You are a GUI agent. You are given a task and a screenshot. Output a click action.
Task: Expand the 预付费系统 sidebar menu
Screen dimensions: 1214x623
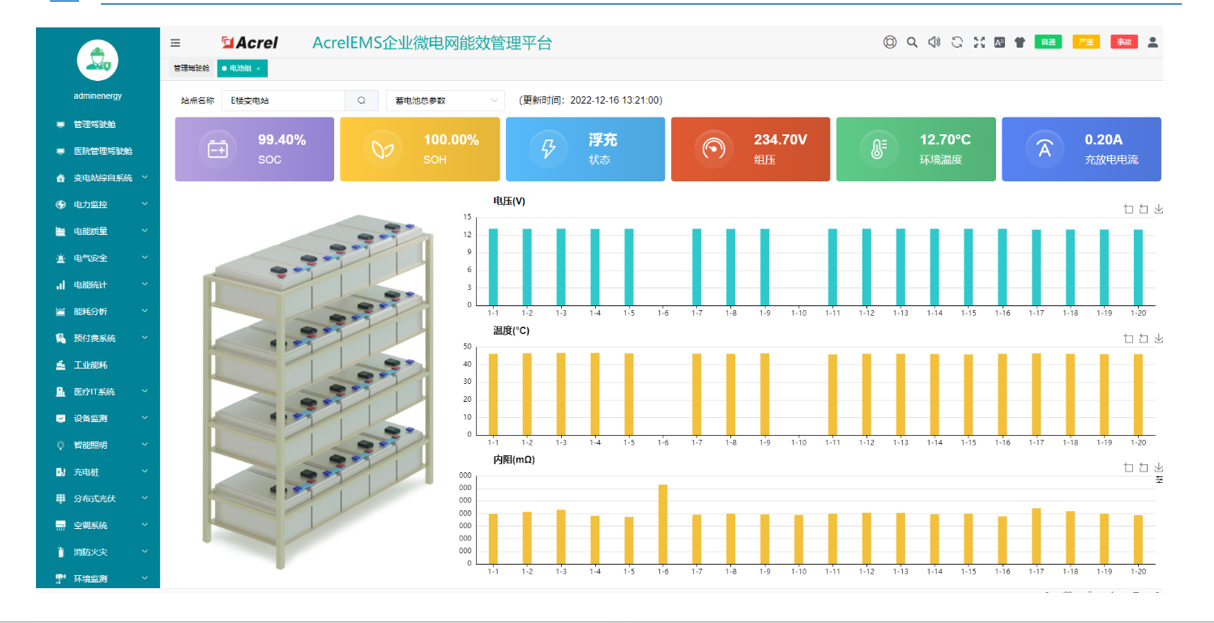pos(98,338)
